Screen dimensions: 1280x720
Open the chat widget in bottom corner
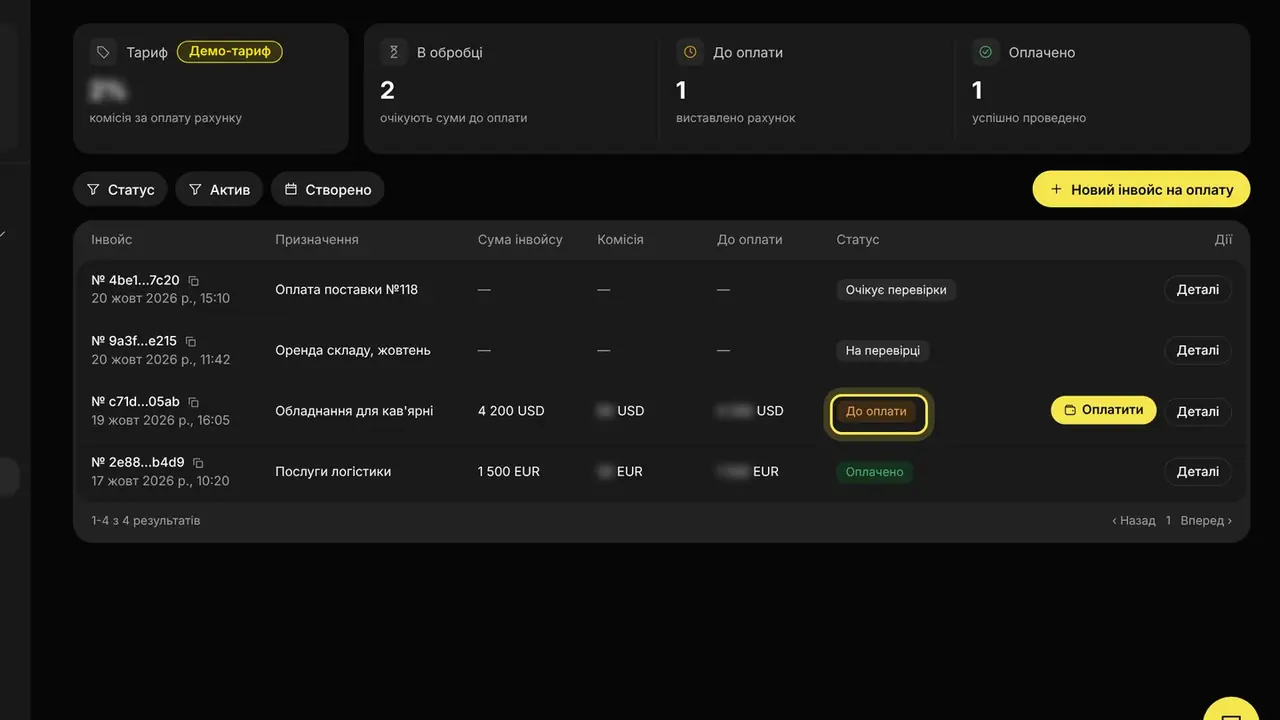(x=1231, y=710)
